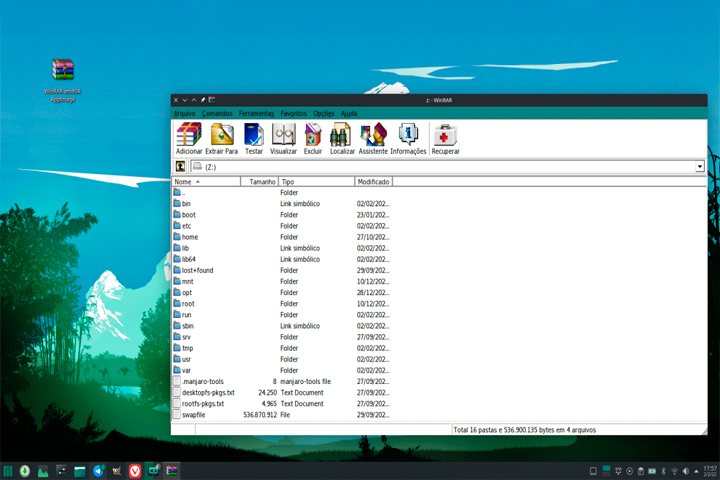Click the Extrair Para toolbar icon

click(221, 138)
